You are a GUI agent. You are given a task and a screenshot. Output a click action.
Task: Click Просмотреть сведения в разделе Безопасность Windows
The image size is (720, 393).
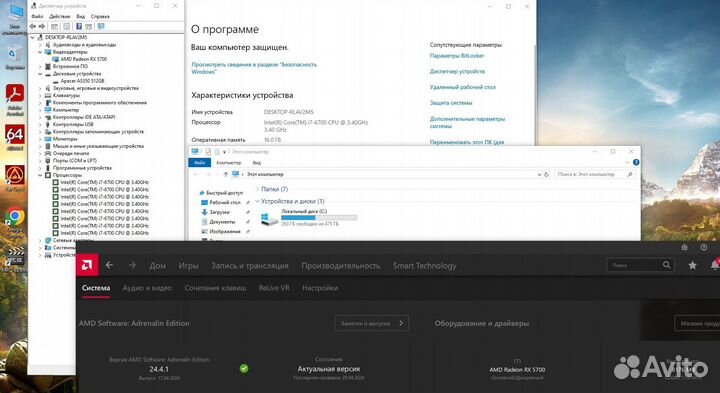[254, 68]
